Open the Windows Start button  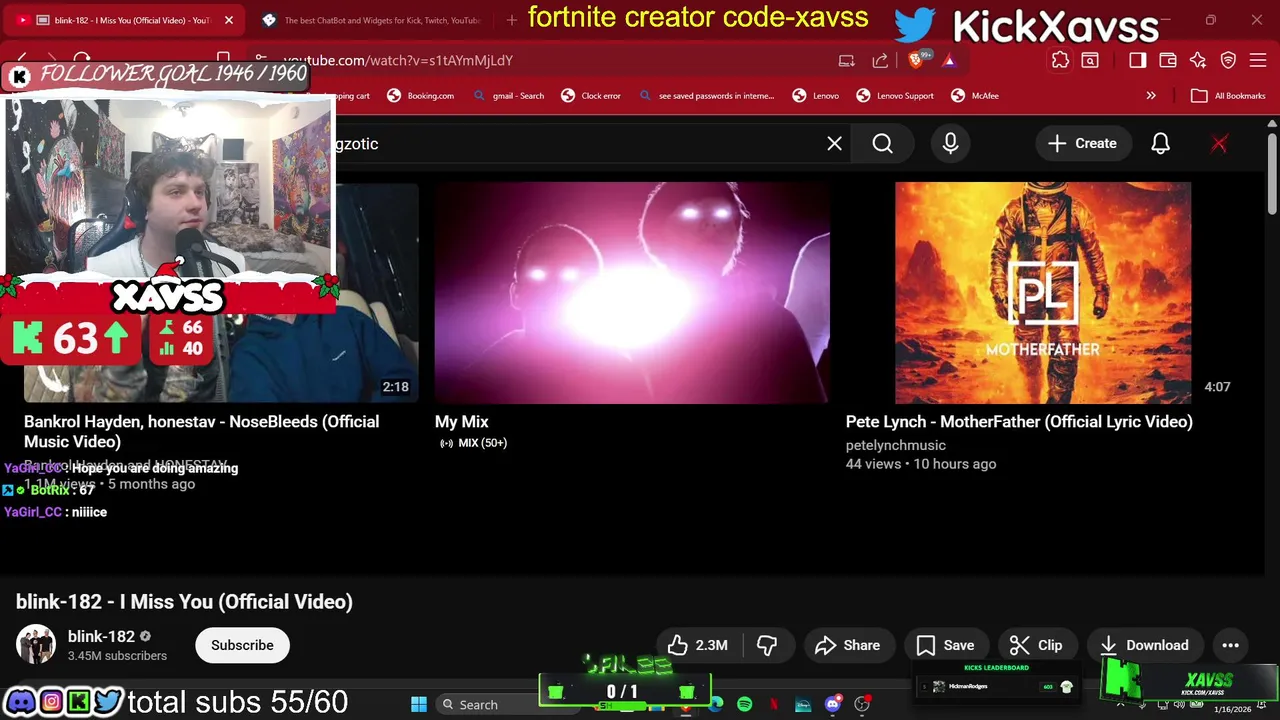tap(419, 704)
